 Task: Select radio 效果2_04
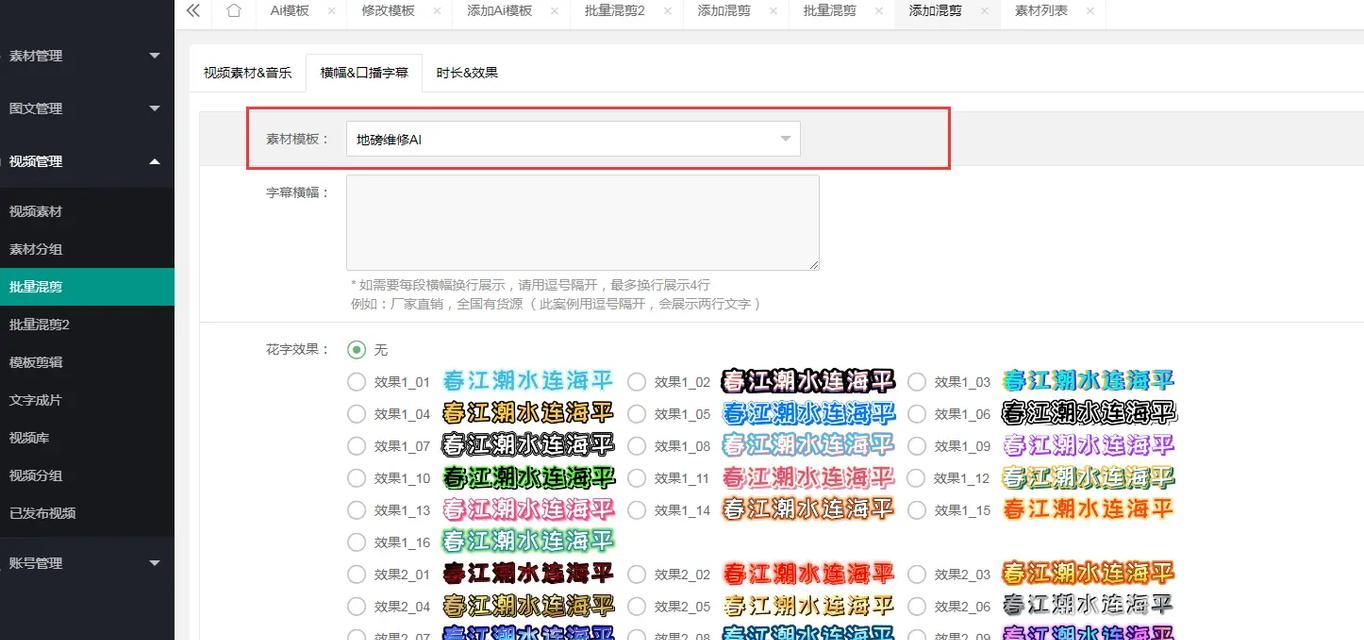point(356,606)
